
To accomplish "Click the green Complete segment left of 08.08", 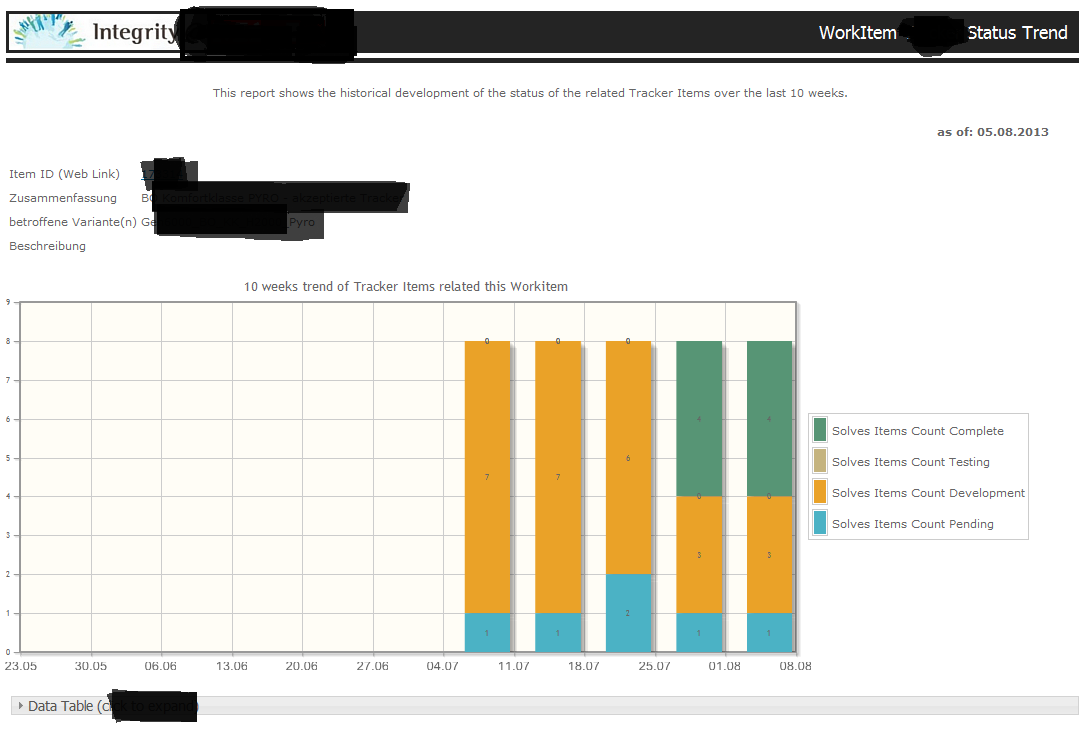I will (769, 418).
